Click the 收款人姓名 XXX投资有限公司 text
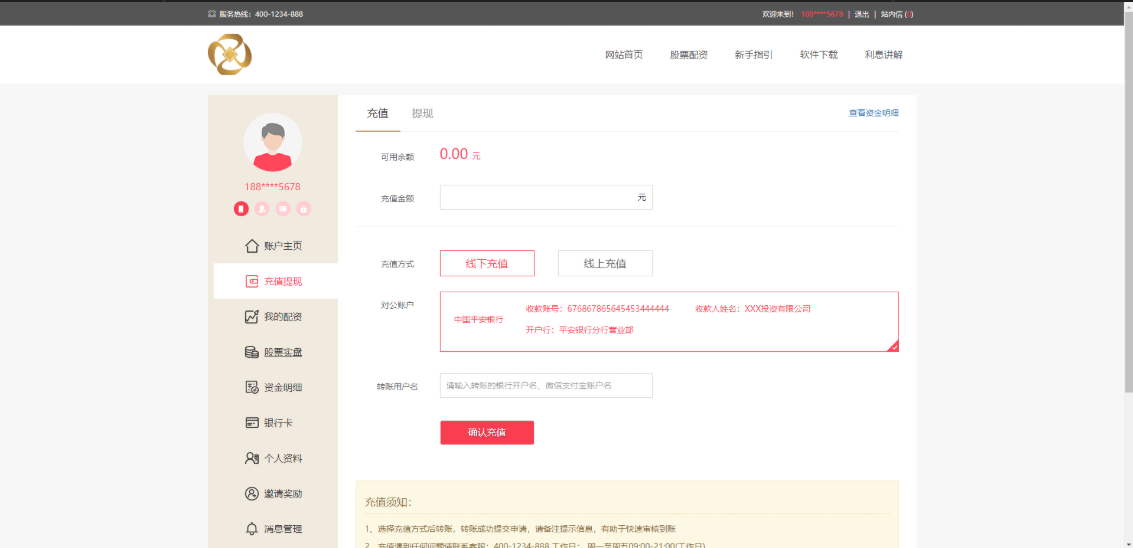This screenshot has height=548, width=1133. coord(753,309)
